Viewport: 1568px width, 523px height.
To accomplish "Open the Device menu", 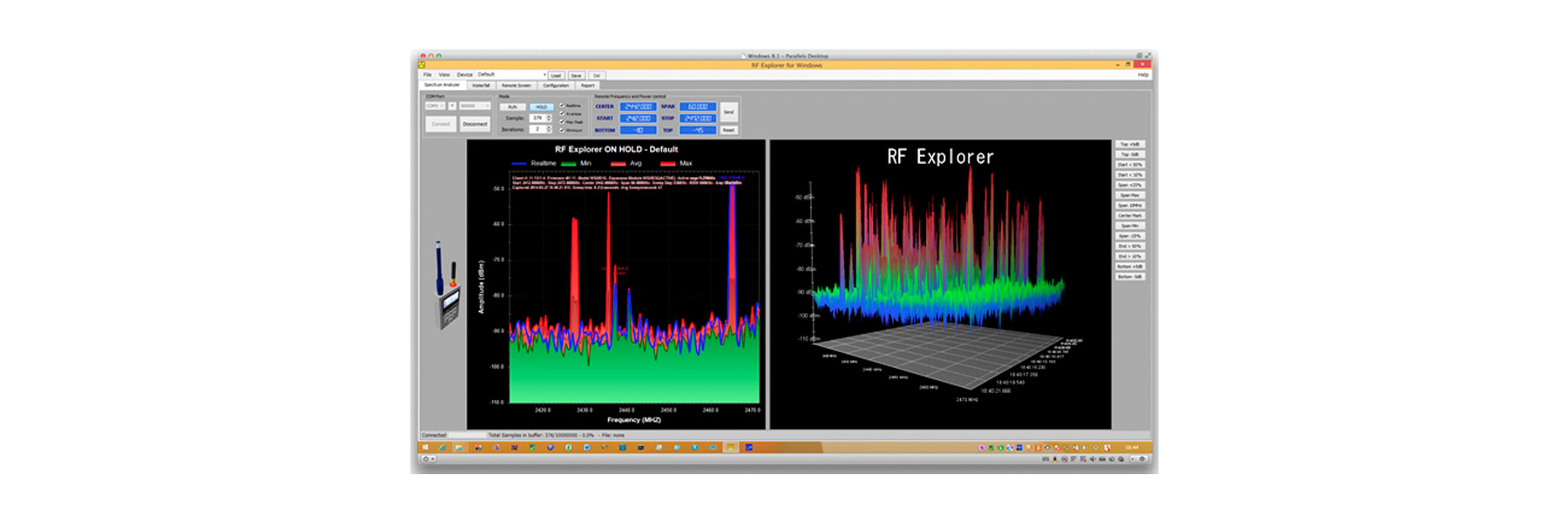I will pos(465,75).
